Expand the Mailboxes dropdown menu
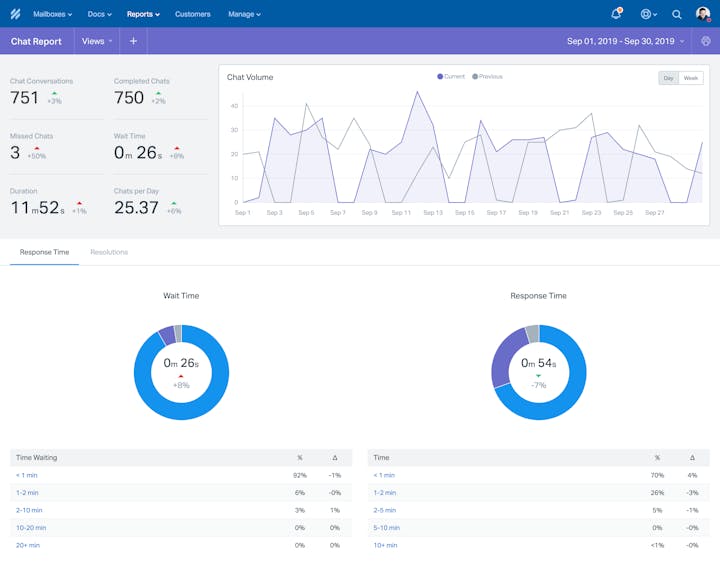Image resolution: width=720 pixels, height=566 pixels. pyautogui.click(x=54, y=14)
